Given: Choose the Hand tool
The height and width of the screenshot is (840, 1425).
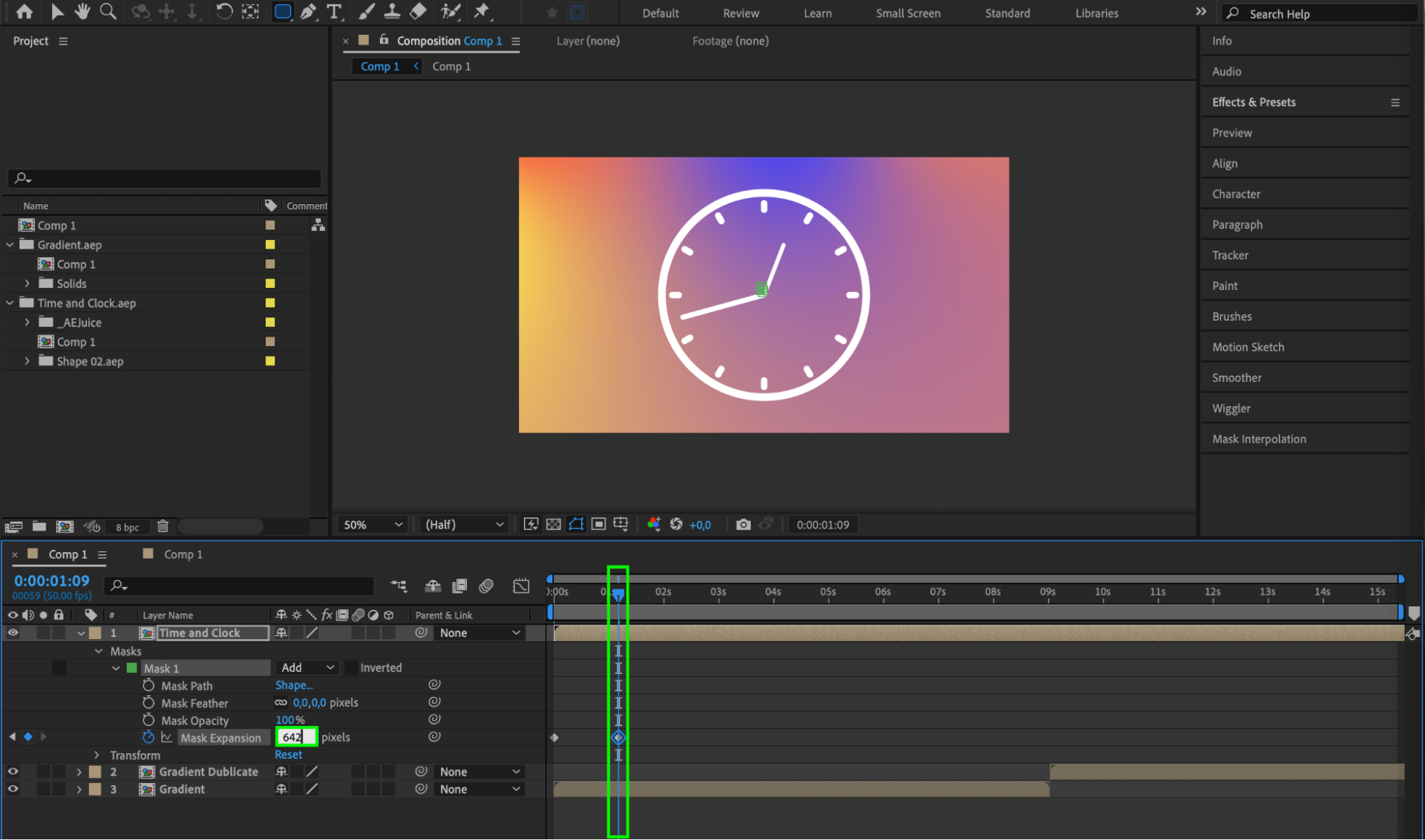Looking at the screenshot, I should (x=82, y=11).
